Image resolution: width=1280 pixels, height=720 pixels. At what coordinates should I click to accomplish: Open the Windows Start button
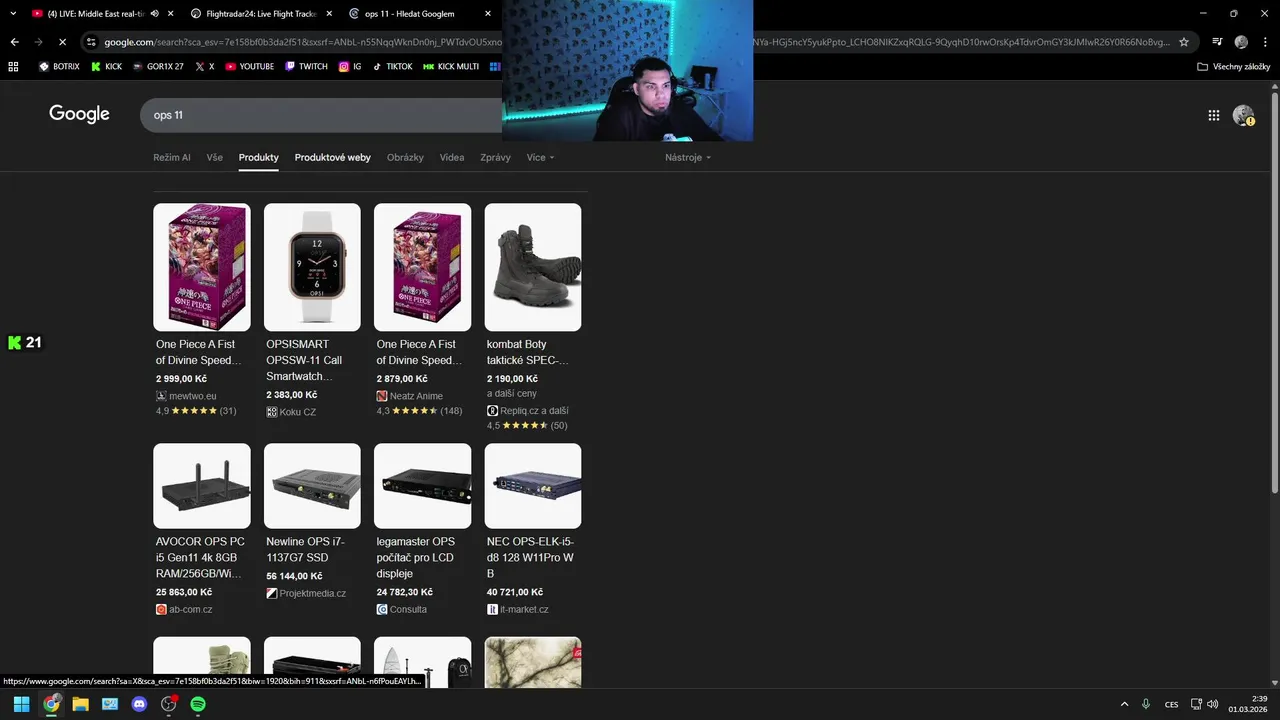(21, 704)
